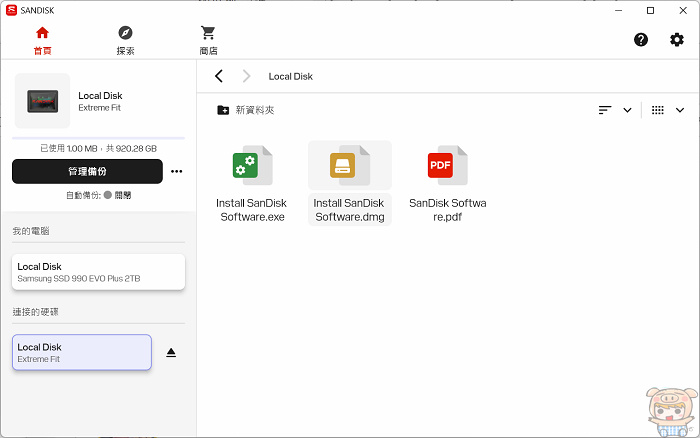Go forward with the right arrow
Image resolution: width=700 pixels, height=438 pixels.
pyautogui.click(x=246, y=76)
